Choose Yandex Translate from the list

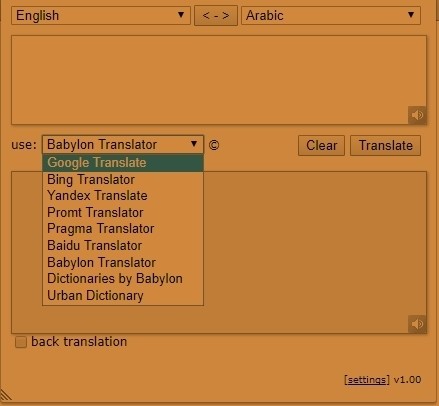tap(123, 196)
